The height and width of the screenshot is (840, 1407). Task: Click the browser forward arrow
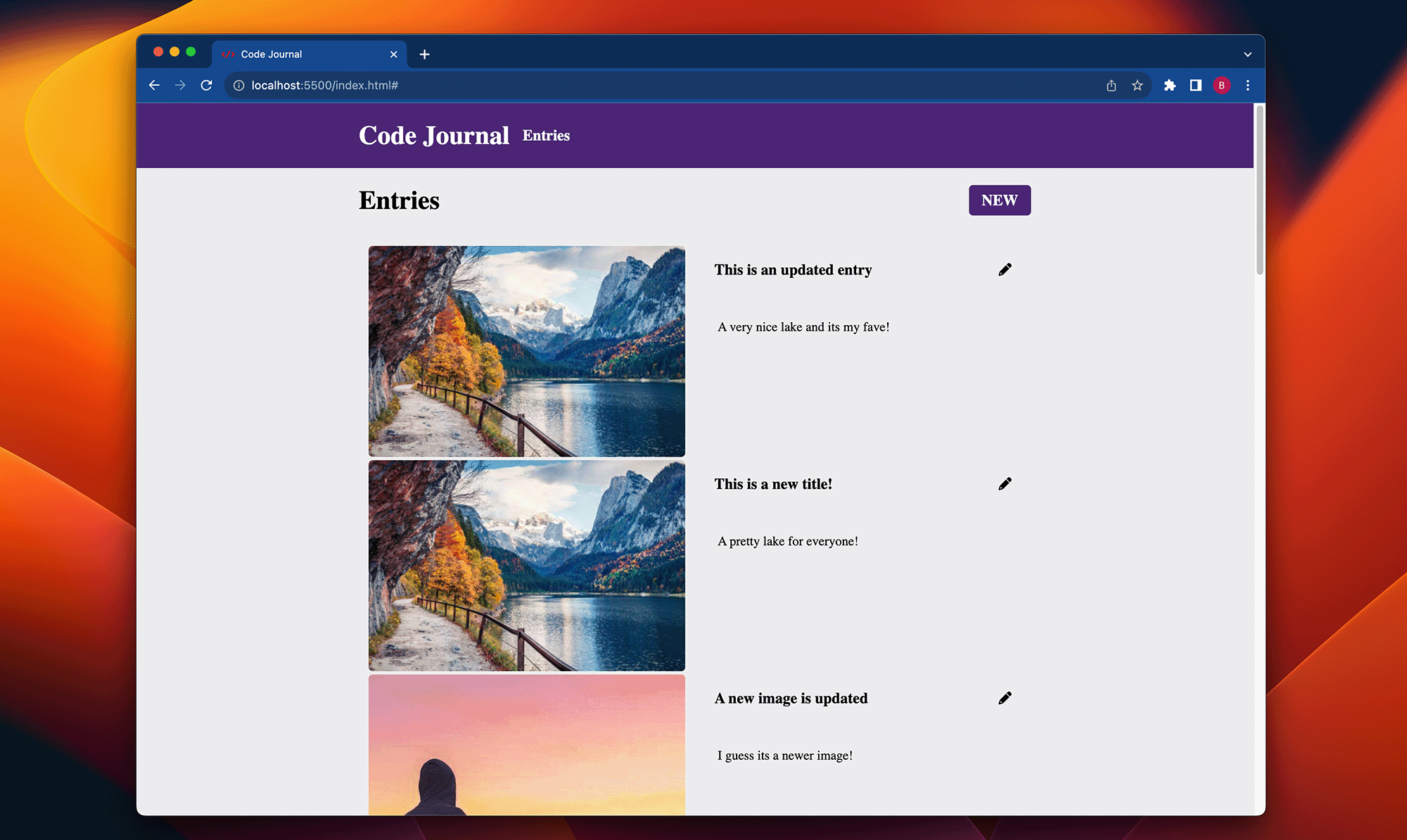180,85
